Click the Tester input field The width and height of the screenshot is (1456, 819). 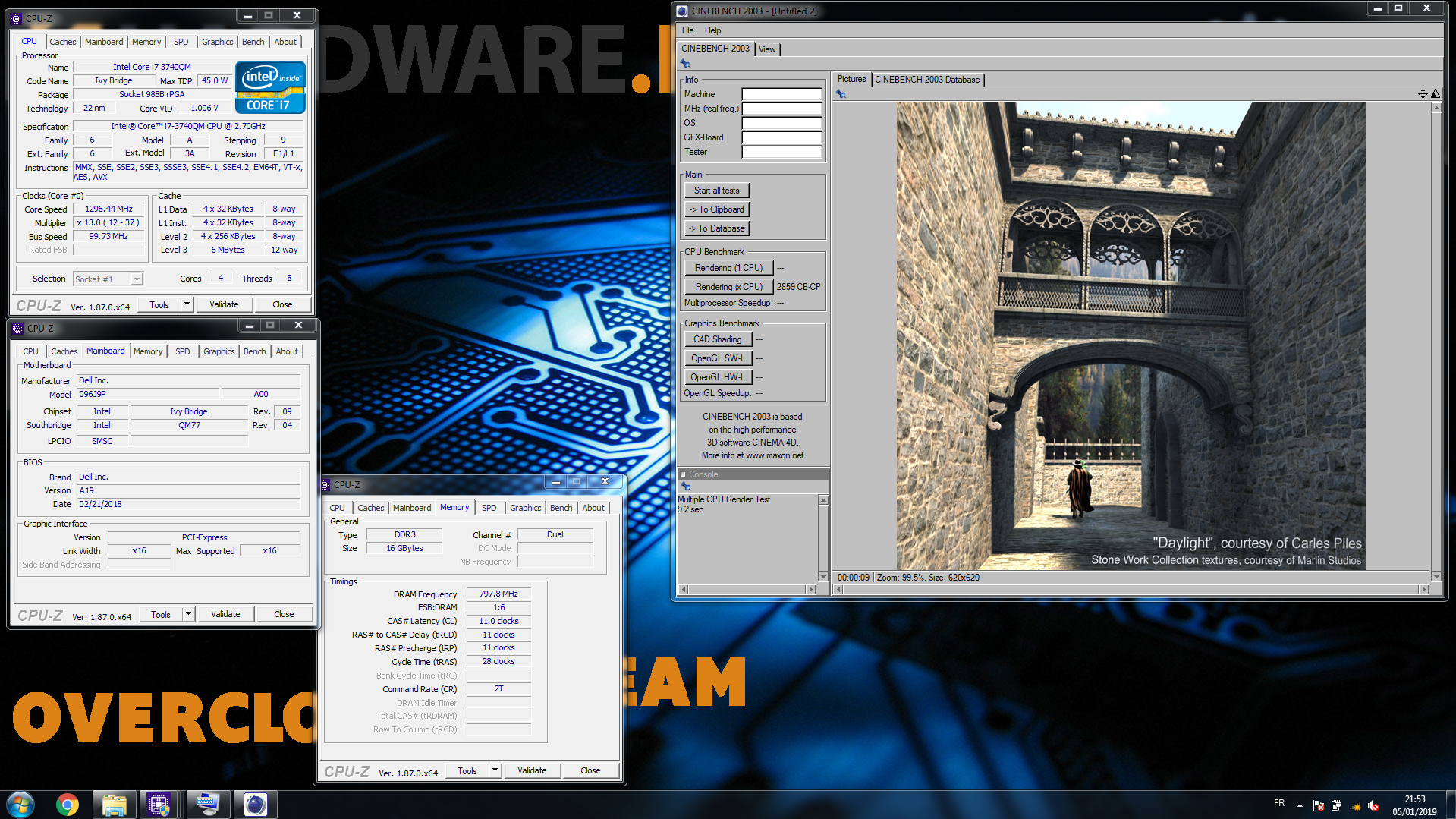(x=781, y=152)
